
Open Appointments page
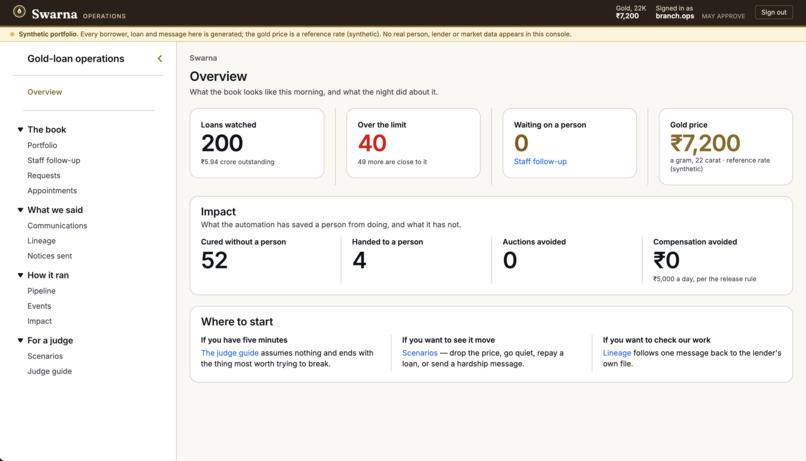52,191
